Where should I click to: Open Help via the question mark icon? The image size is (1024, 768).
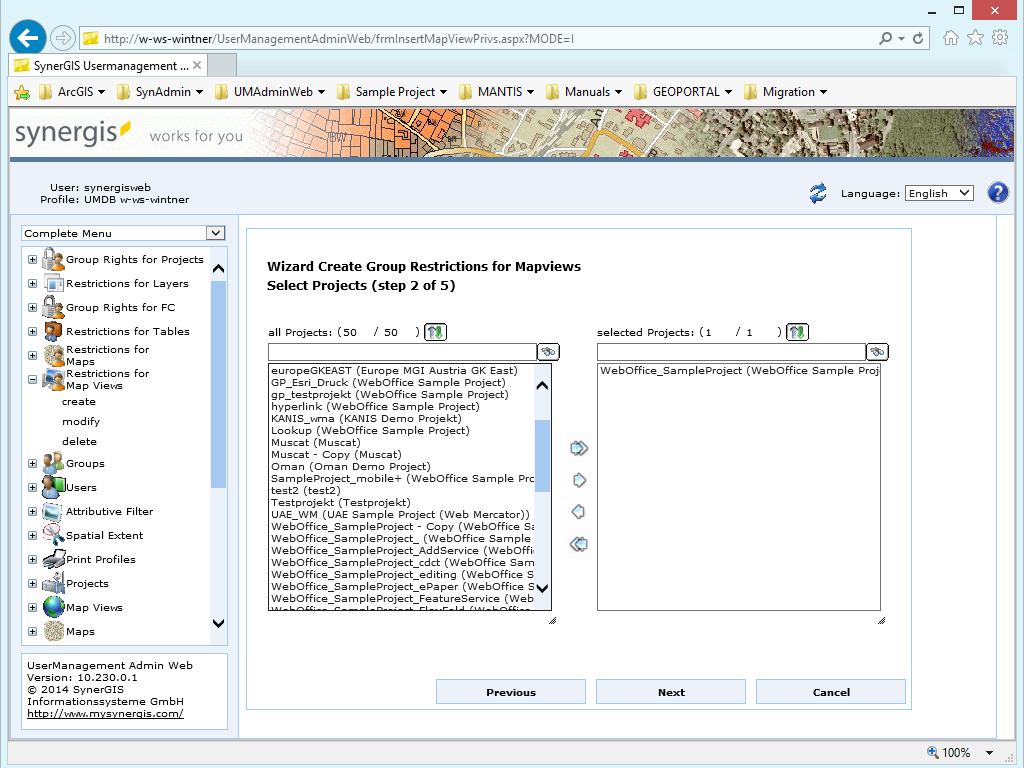[x=998, y=192]
